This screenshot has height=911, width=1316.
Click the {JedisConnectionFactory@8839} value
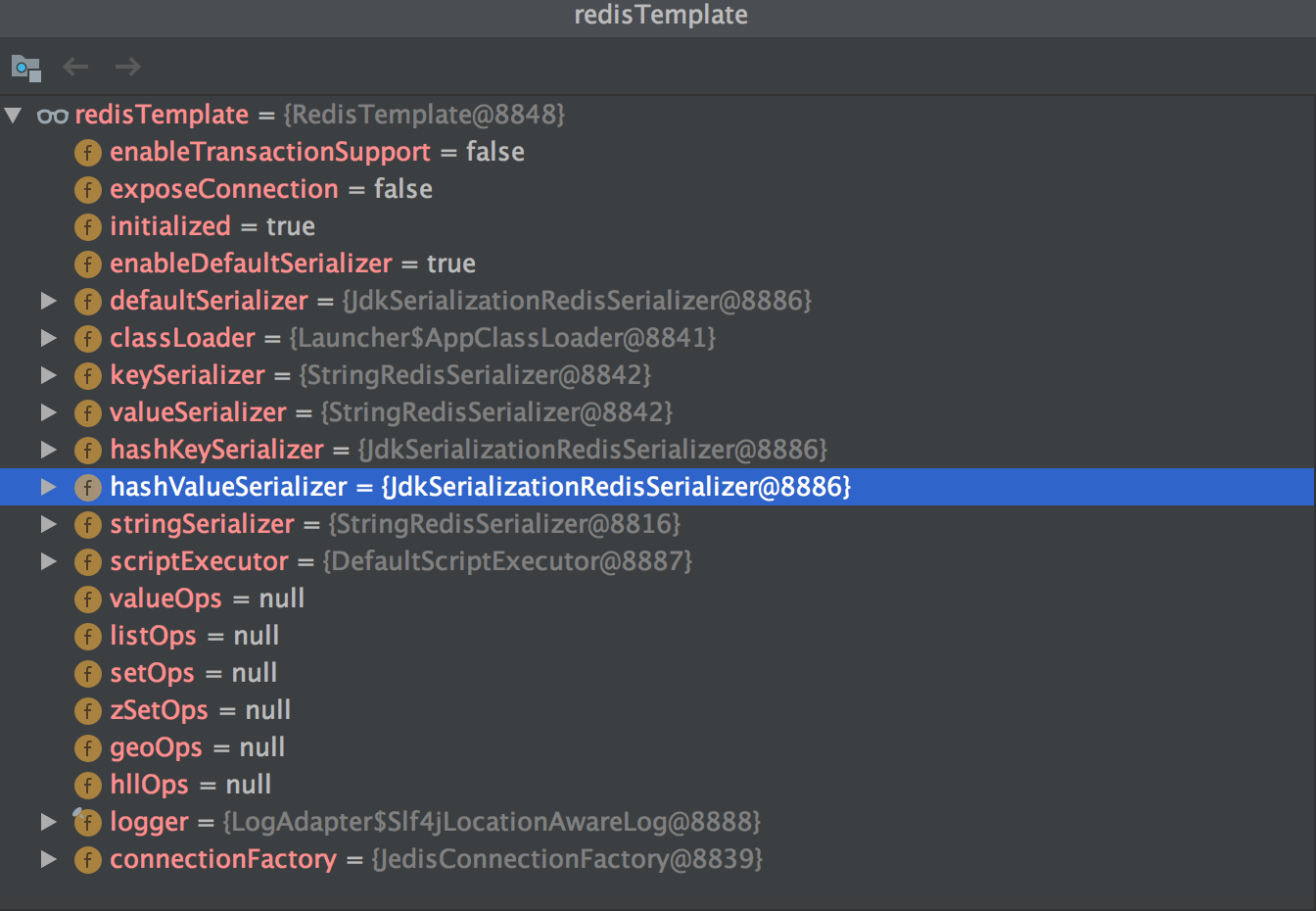pyautogui.click(x=567, y=859)
